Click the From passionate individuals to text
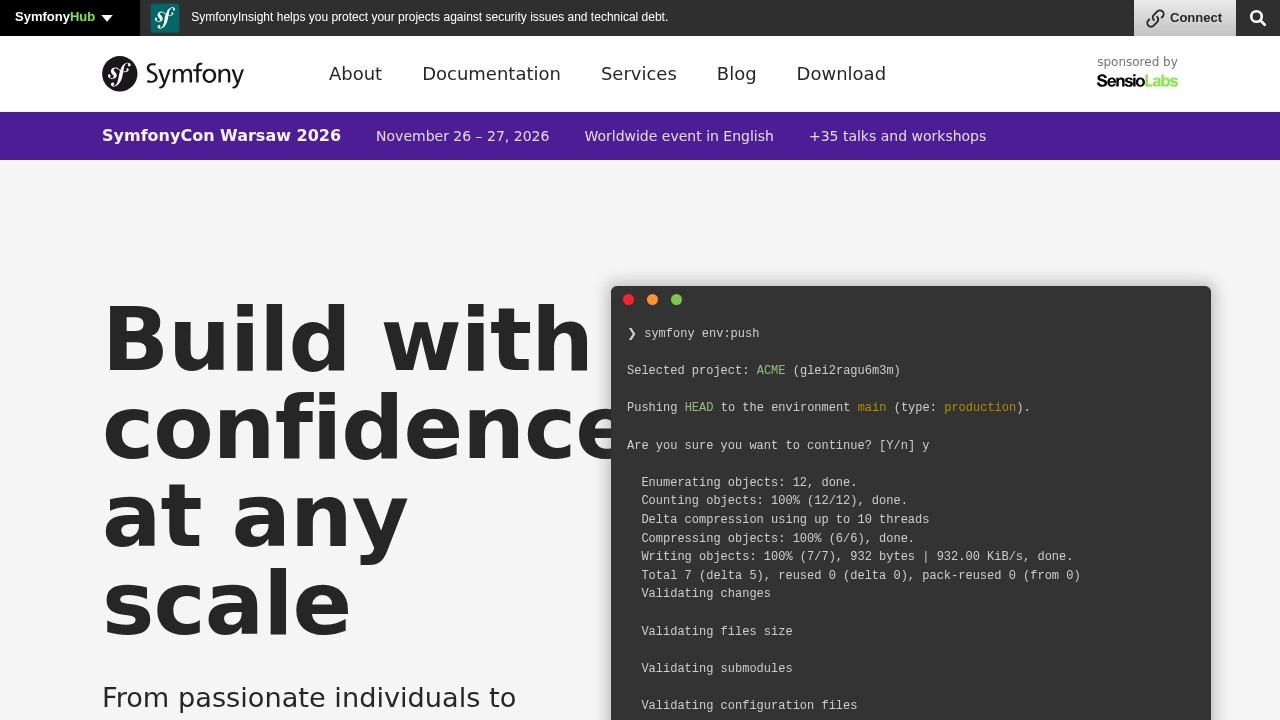Image resolution: width=1280 pixels, height=720 pixels. 309,697
